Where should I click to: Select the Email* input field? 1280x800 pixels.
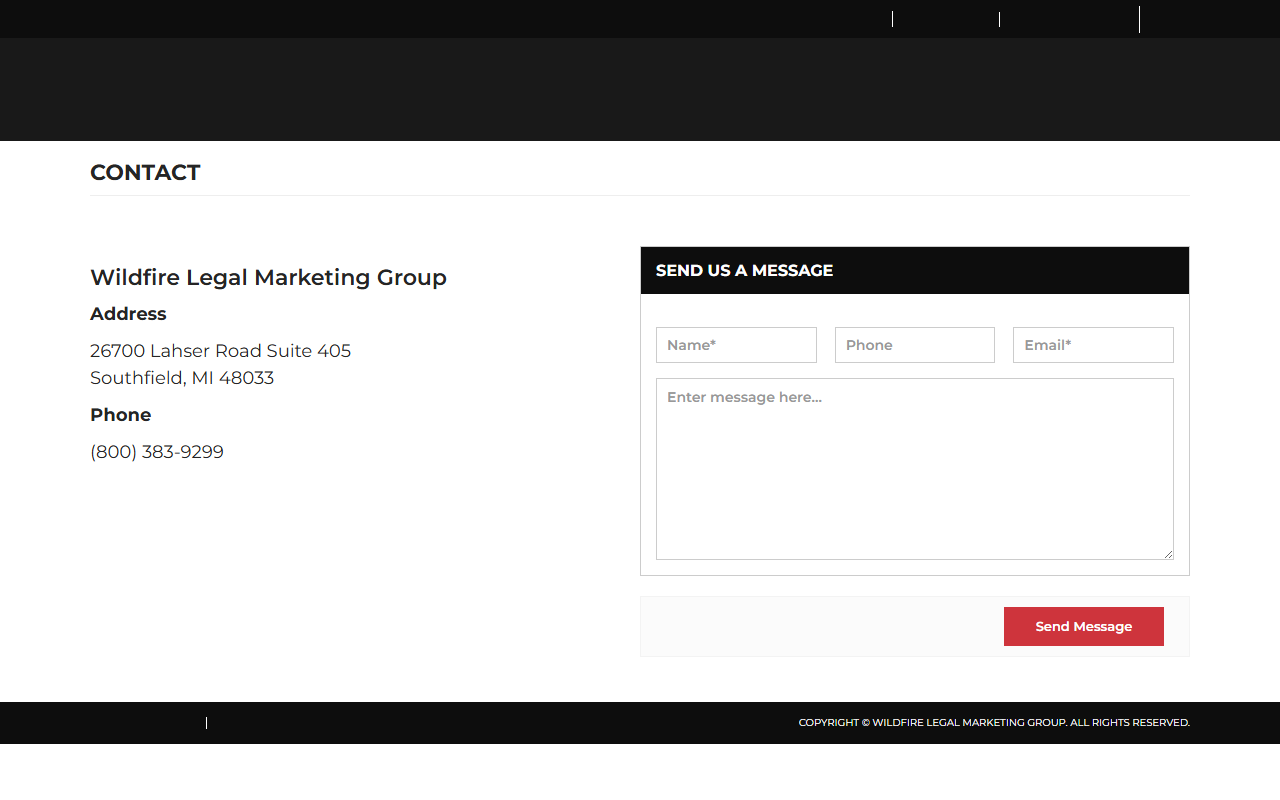click(x=1093, y=345)
